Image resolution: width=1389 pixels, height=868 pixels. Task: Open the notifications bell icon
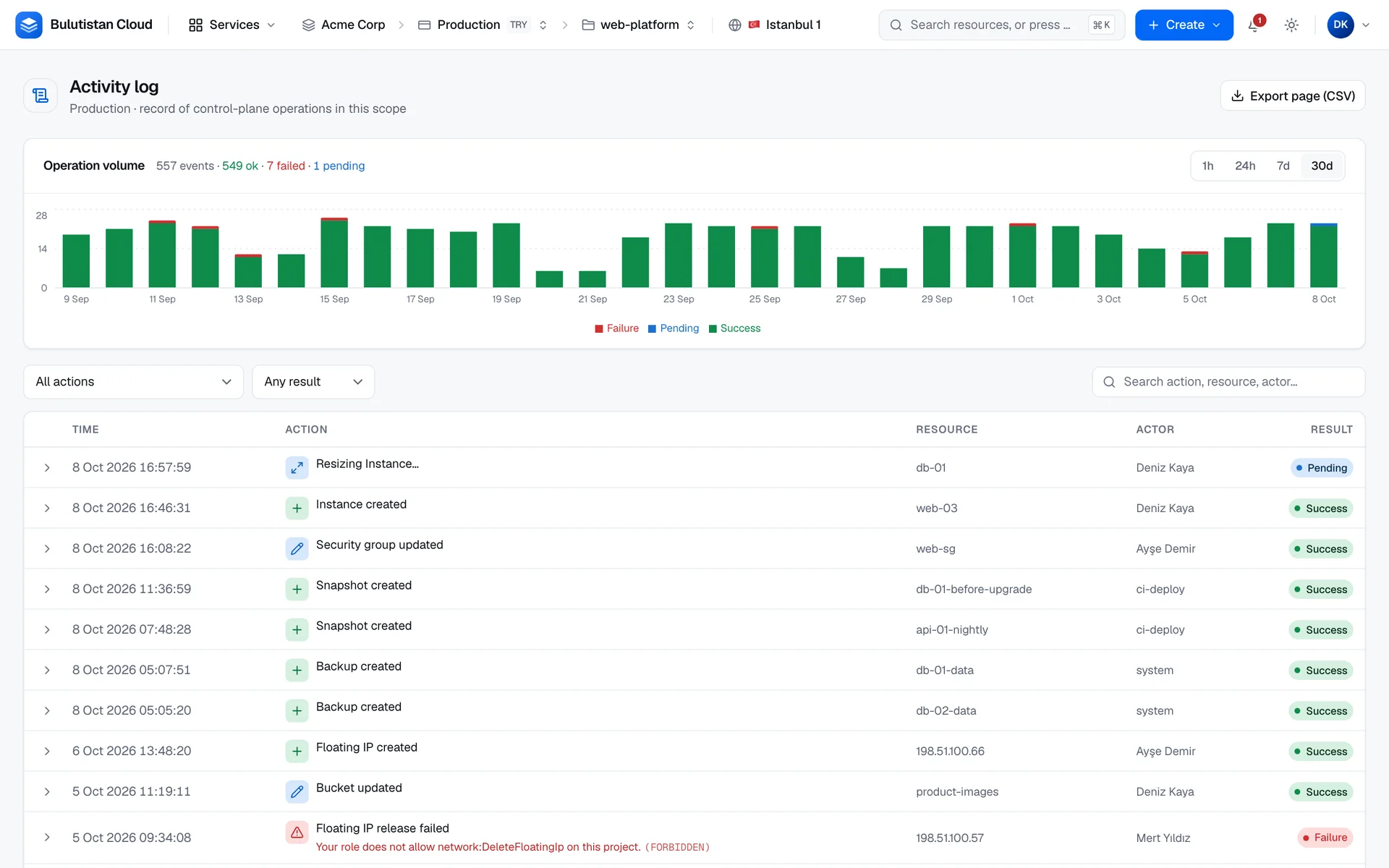pos(1255,25)
